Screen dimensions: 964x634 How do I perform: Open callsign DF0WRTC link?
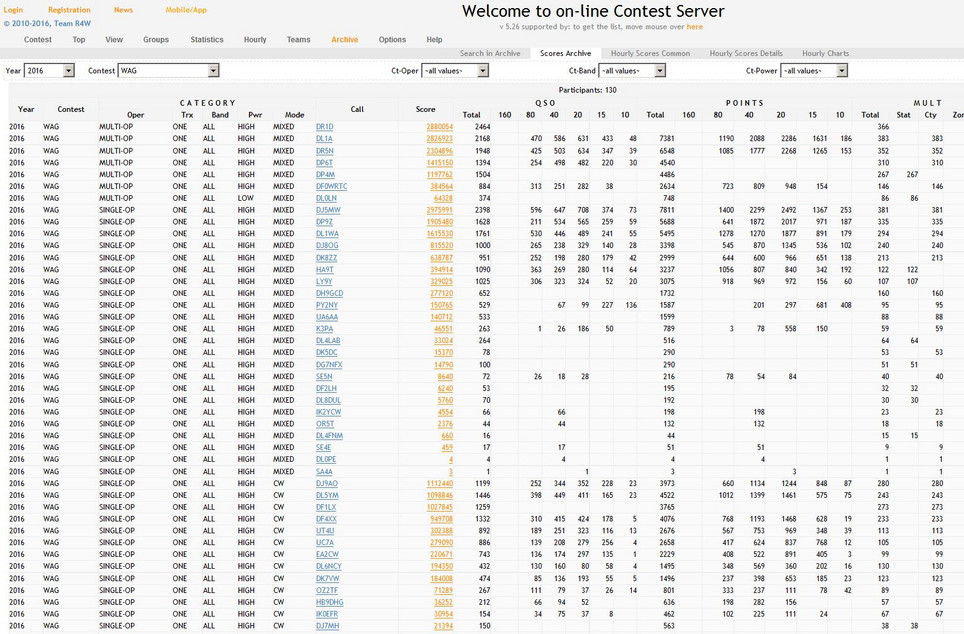tap(331, 186)
